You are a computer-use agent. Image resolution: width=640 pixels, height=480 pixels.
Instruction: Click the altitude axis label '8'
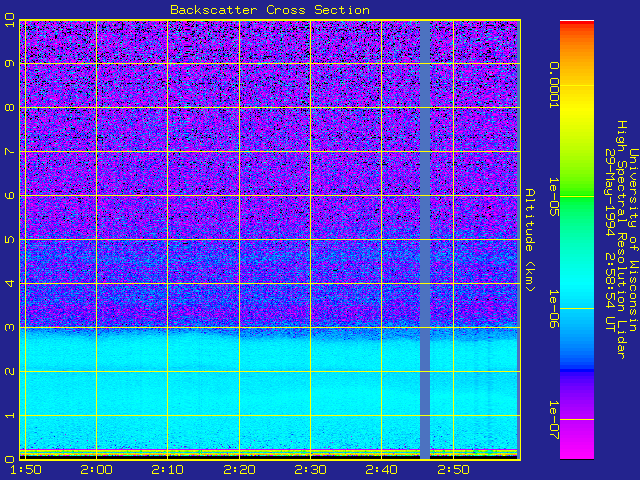click(x=10, y=107)
